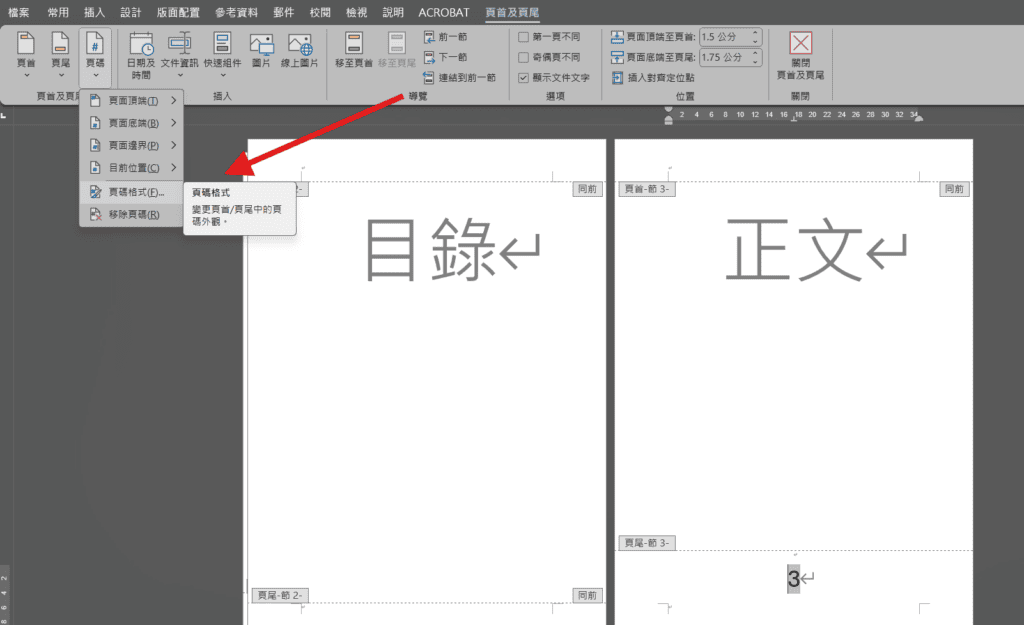Enable the 第一頁不同 checkbox
The image size is (1024, 625).
524,37
